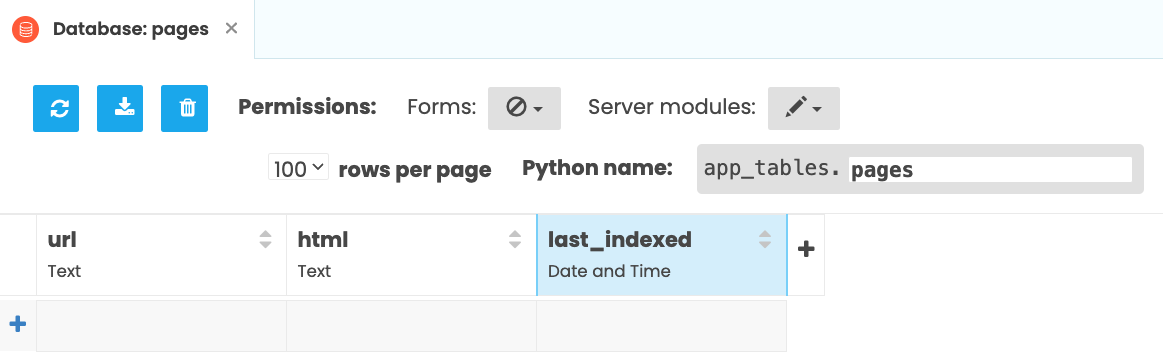Click the refresh table icon button
The height and width of the screenshot is (364, 1163).
[56, 108]
